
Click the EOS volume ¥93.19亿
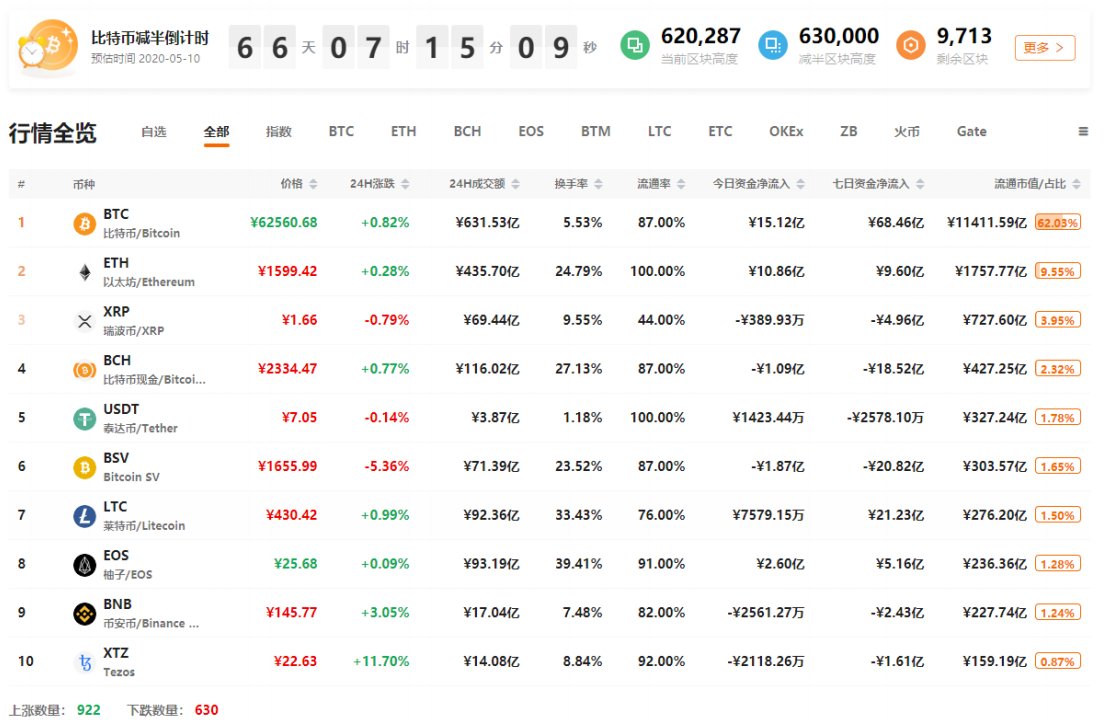pos(491,564)
